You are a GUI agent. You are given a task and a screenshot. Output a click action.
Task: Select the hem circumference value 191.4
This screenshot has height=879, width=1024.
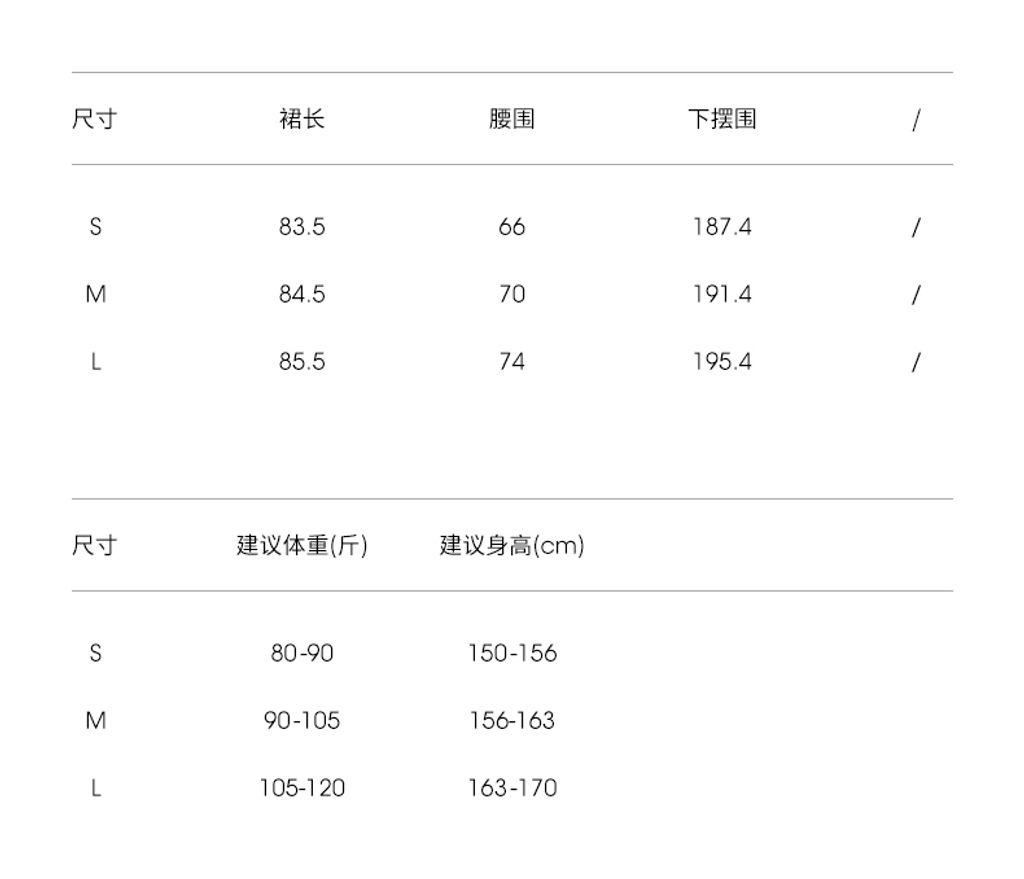pos(722,294)
